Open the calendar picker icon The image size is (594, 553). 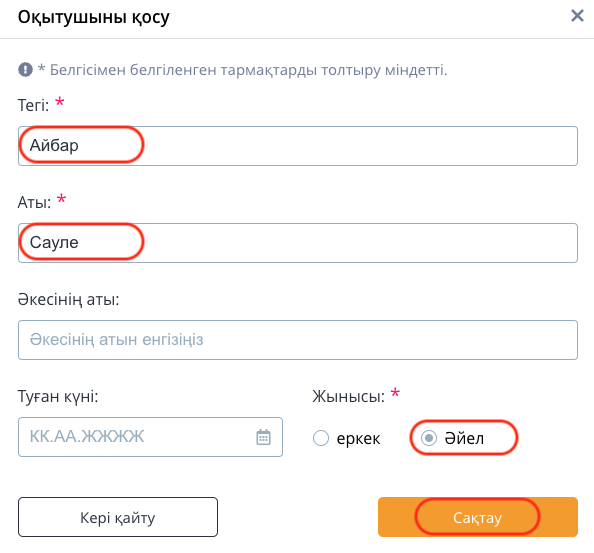[x=263, y=437]
